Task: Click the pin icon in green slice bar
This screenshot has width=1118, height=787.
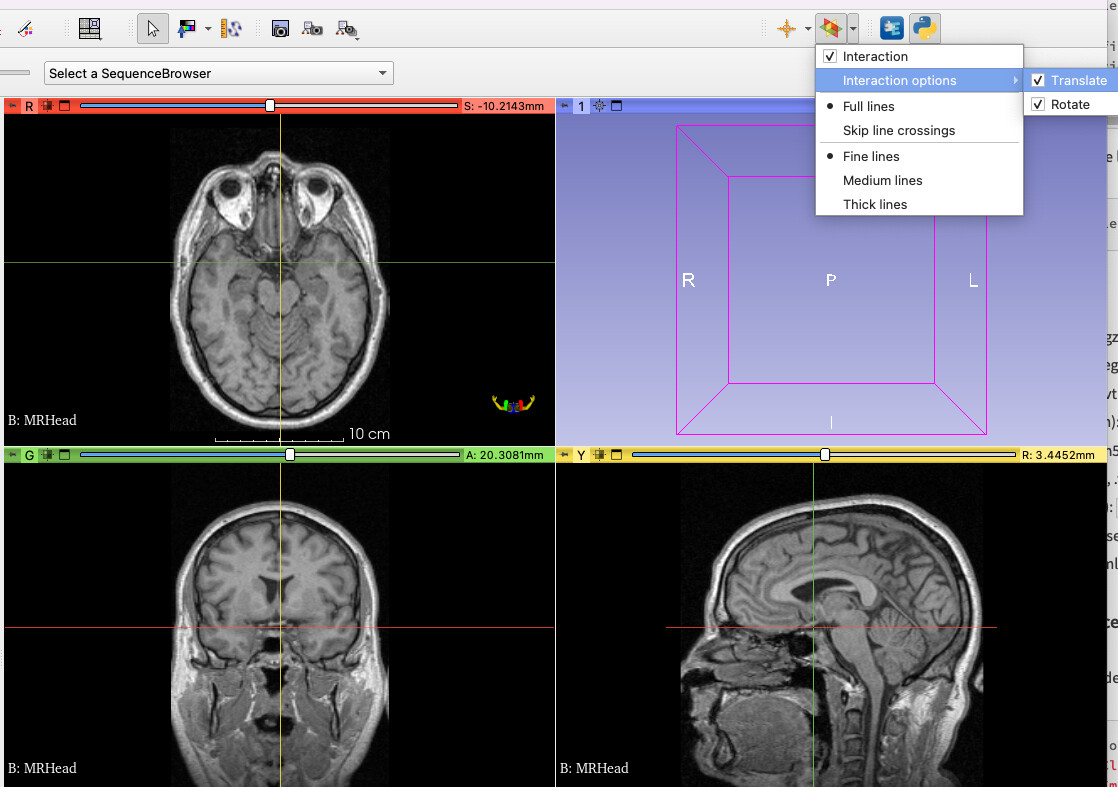Action: [x=12, y=454]
